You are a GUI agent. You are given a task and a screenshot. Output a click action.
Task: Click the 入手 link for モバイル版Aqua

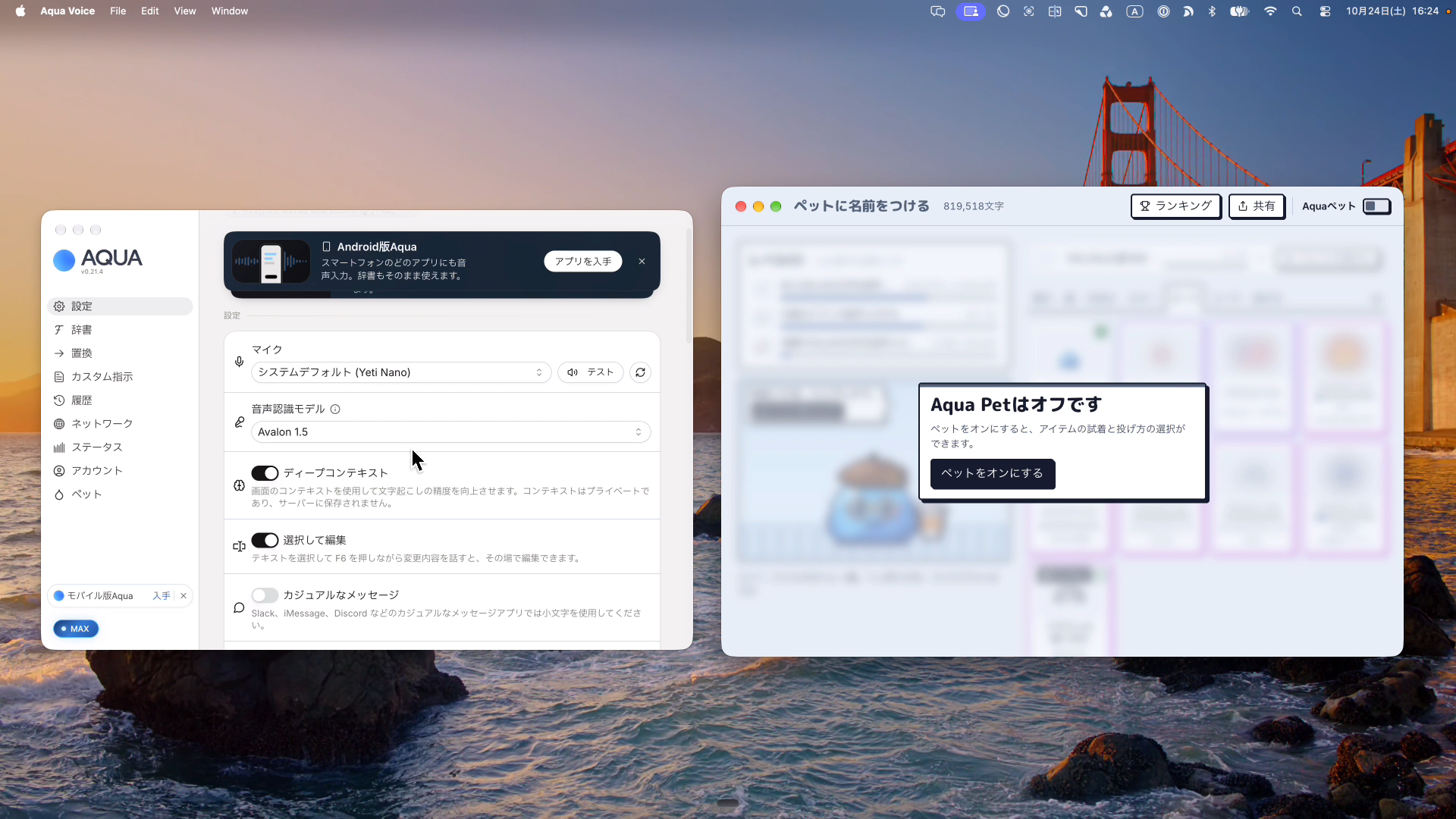click(x=161, y=596)
